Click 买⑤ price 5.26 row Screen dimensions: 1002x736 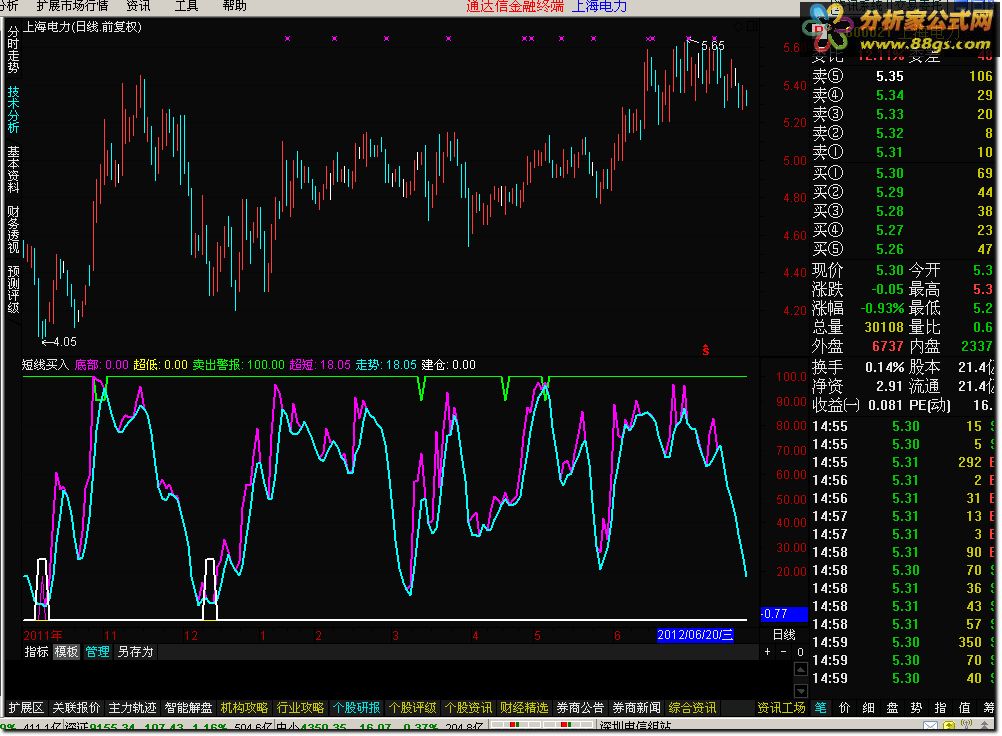[902, 249]
